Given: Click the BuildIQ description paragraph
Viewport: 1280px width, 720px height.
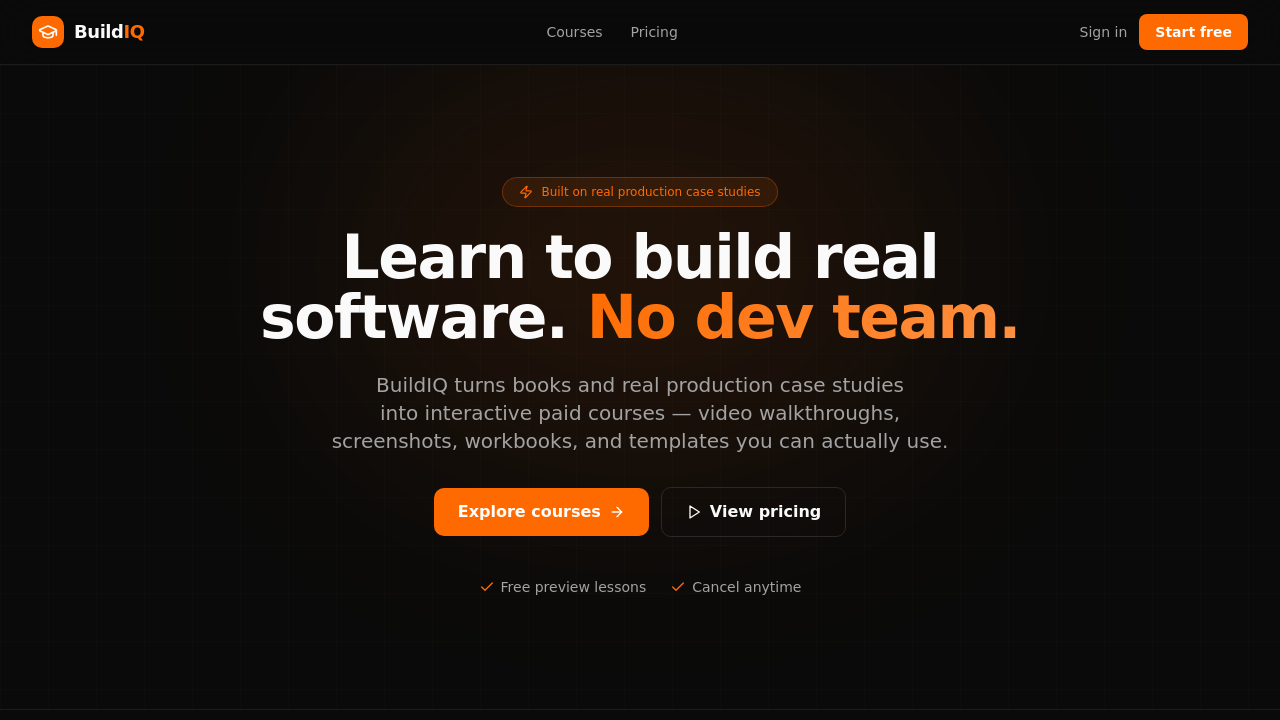Looking at the screenshot, I should (640, 413).
